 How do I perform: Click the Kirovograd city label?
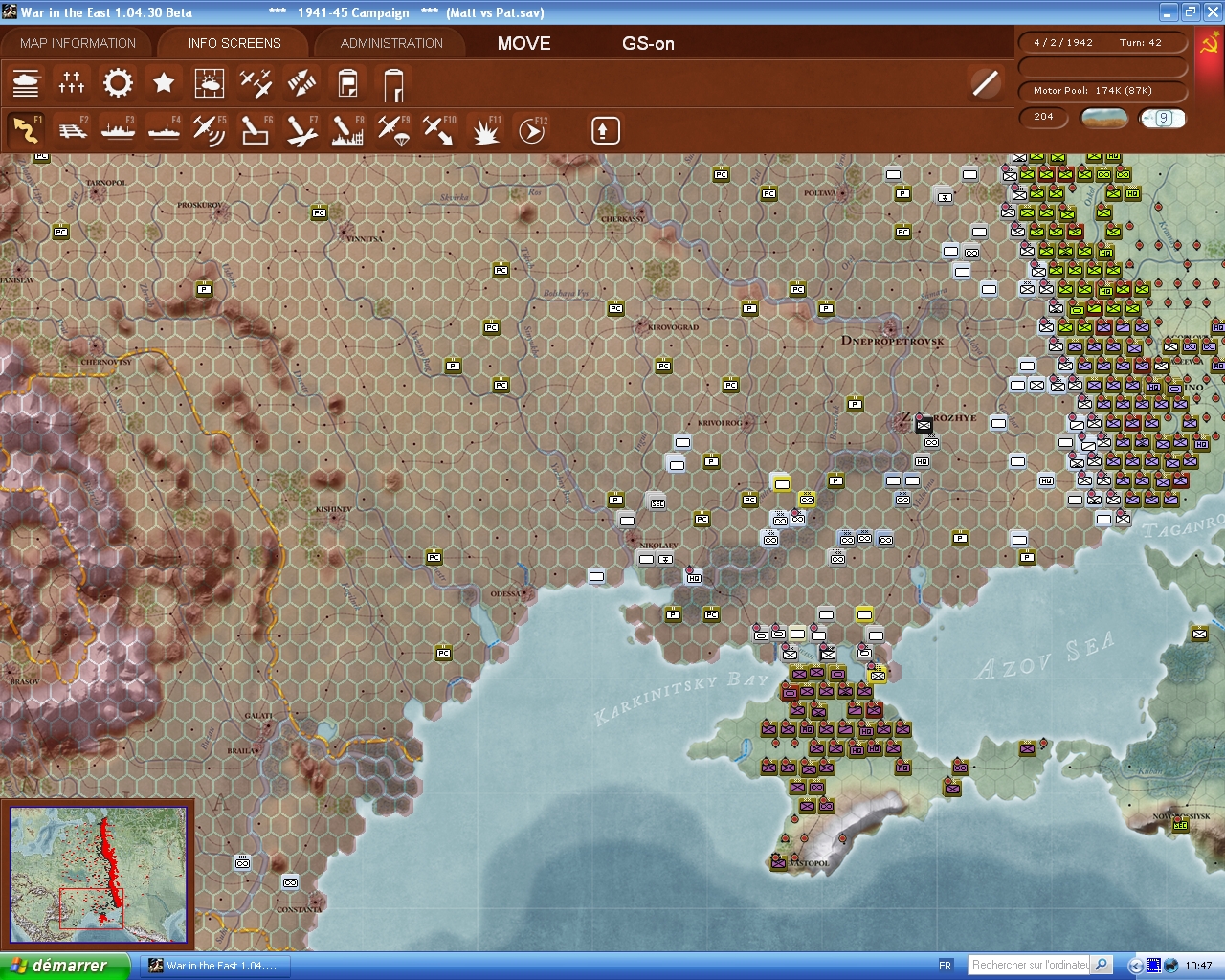(674, 327)
